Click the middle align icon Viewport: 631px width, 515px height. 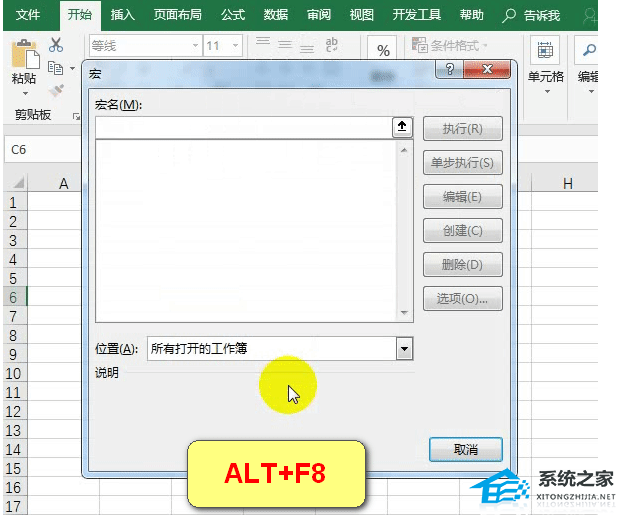coord(285,45)
